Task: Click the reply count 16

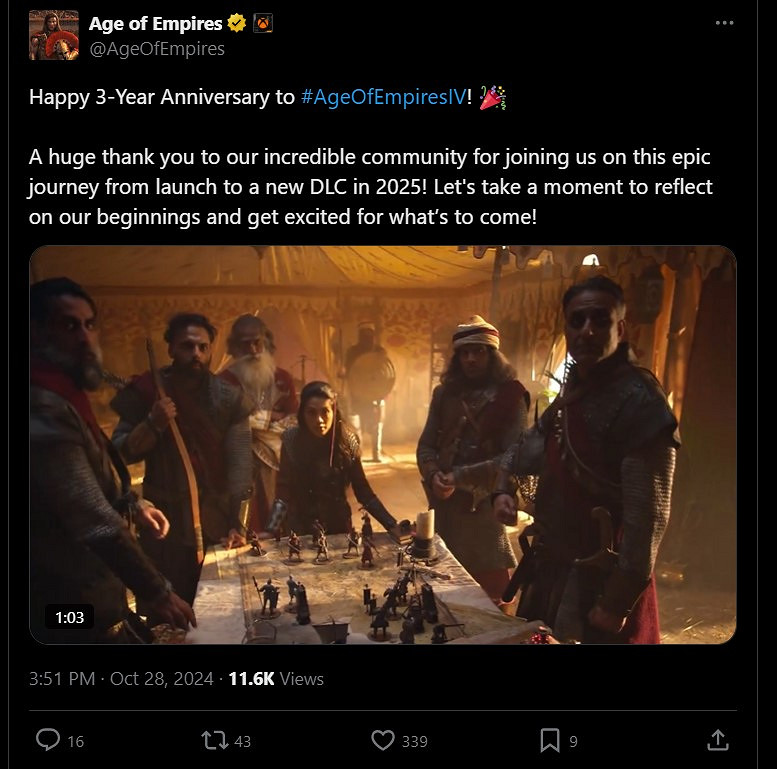Action: (76, 741)
